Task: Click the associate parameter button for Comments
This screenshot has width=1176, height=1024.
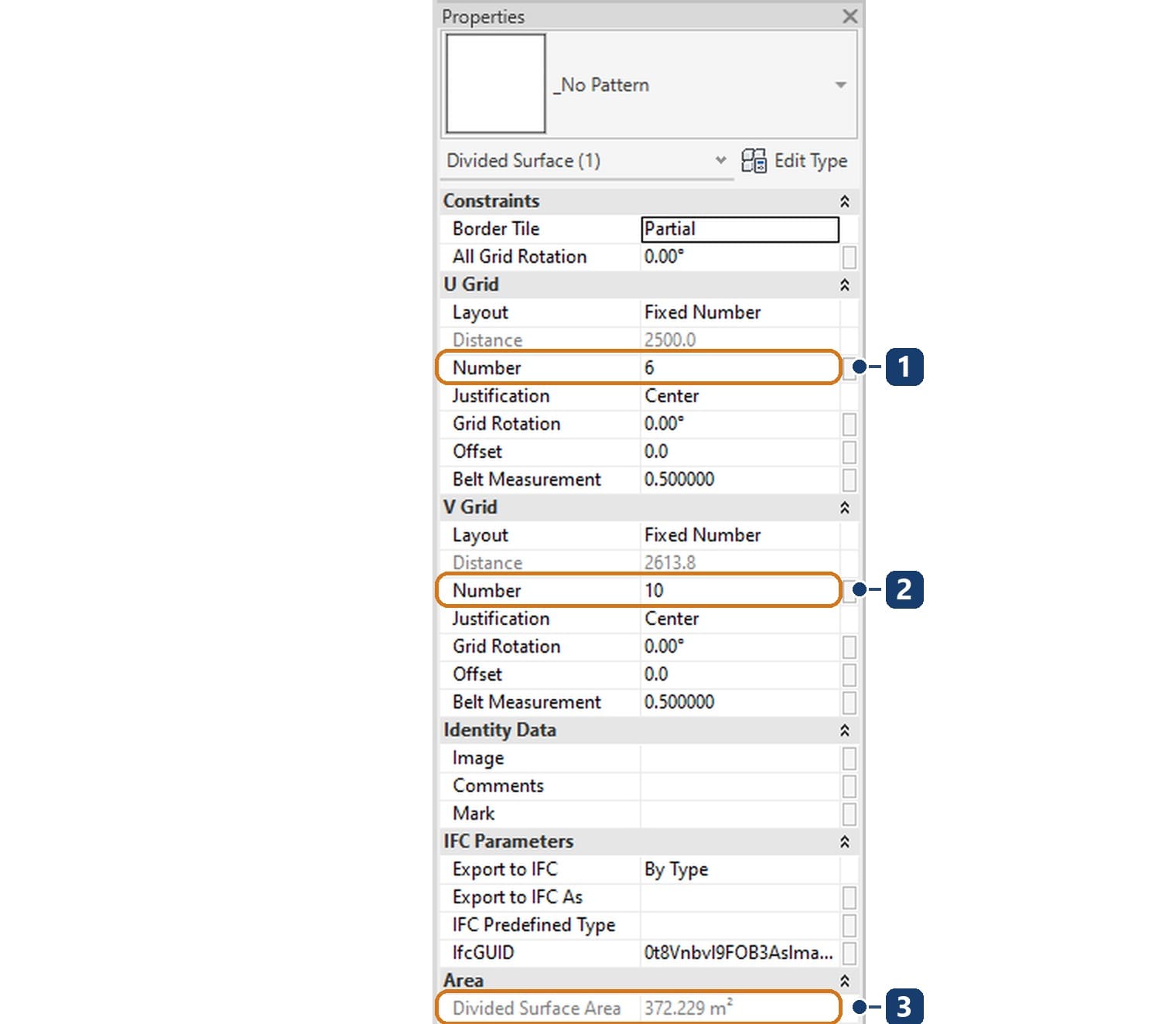Action: click(850, 786)
